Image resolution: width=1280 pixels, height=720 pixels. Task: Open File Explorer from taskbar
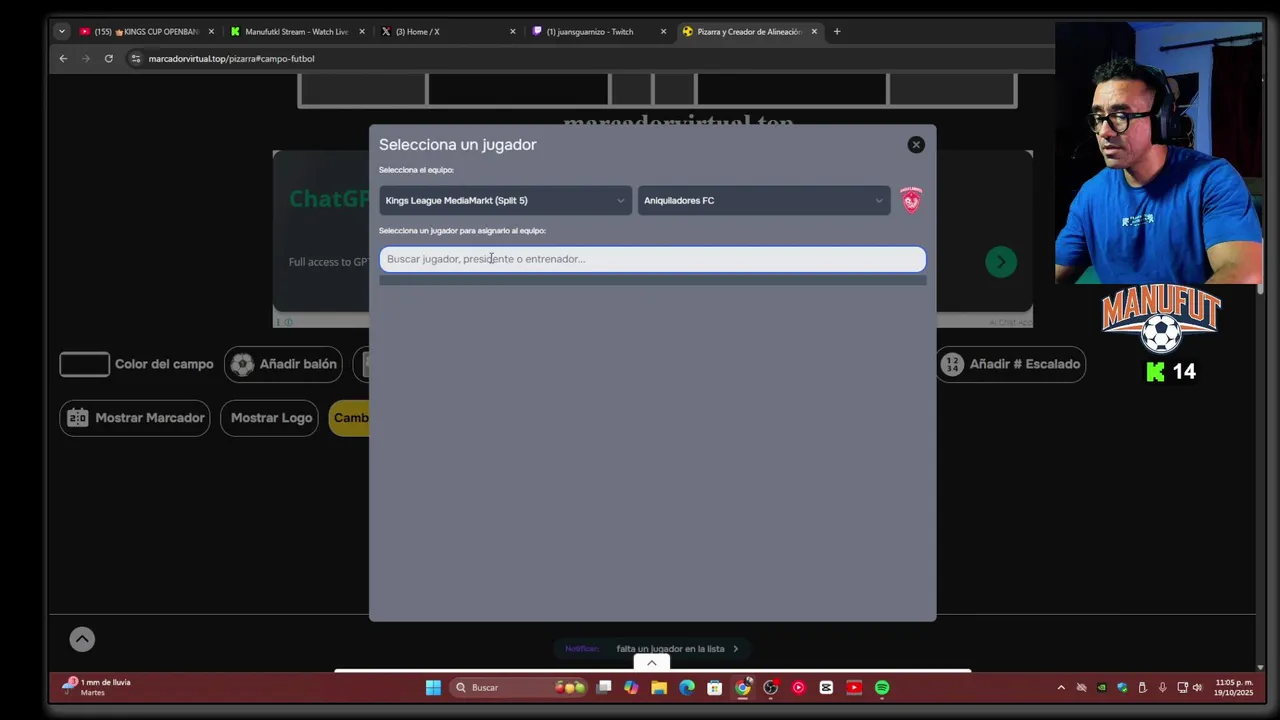click(x=659, y=687)
